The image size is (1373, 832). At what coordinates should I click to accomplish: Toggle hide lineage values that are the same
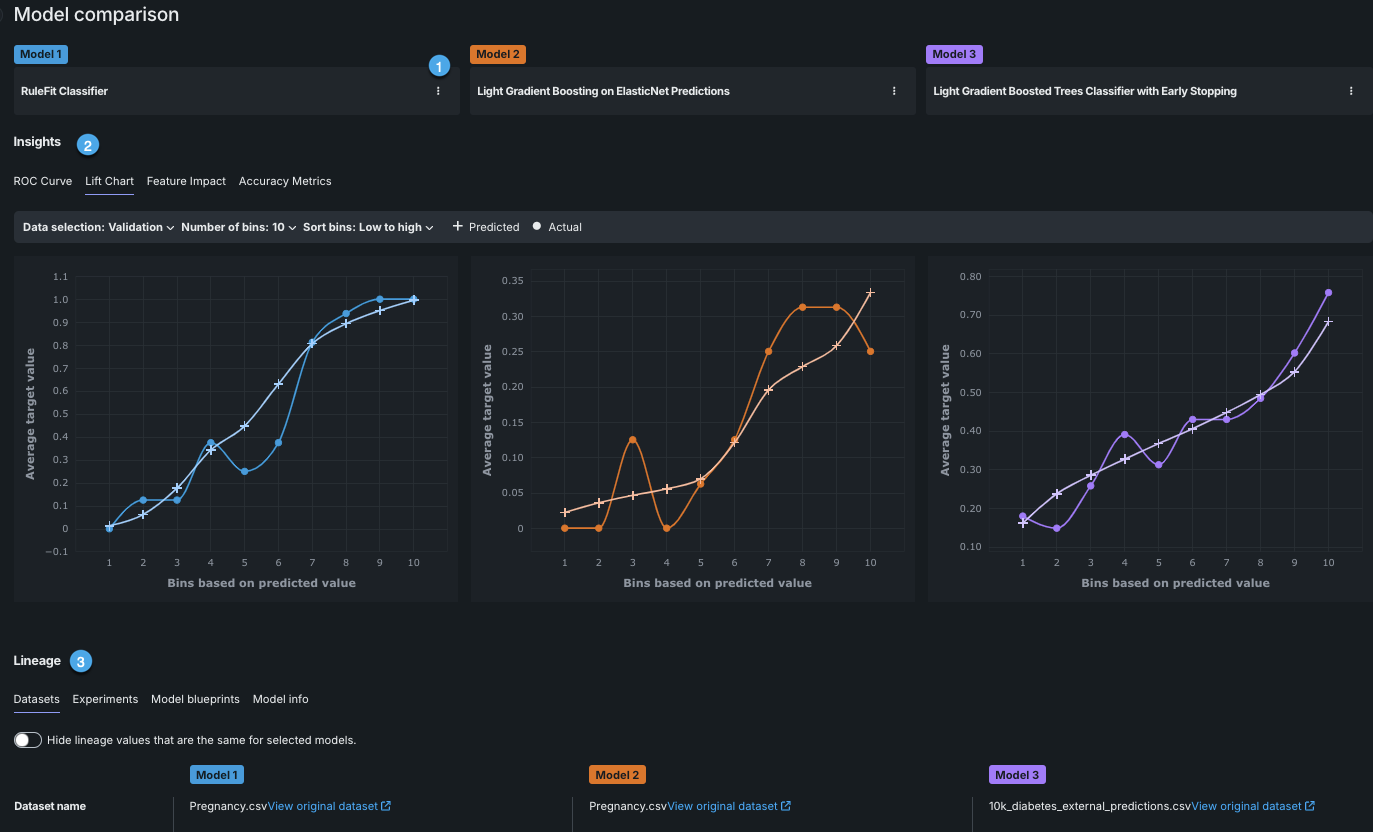(28, 740)
